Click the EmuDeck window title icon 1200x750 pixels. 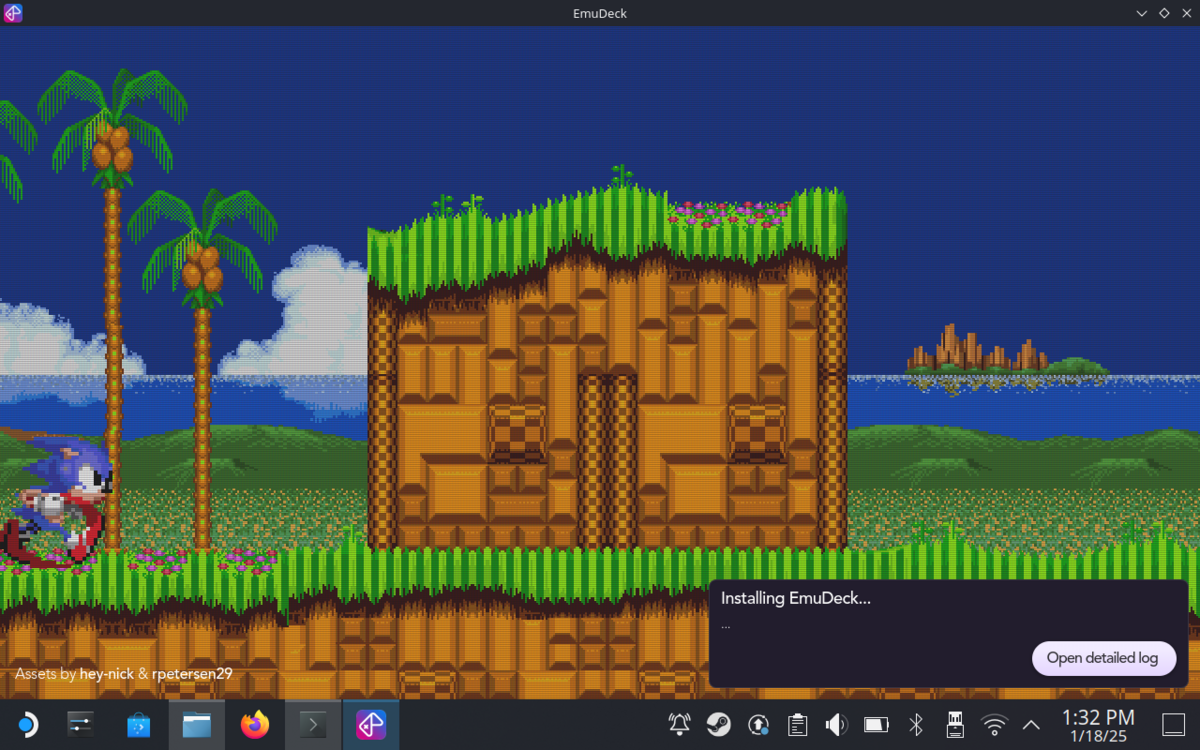pyautogui.click(x=13, y=13)
